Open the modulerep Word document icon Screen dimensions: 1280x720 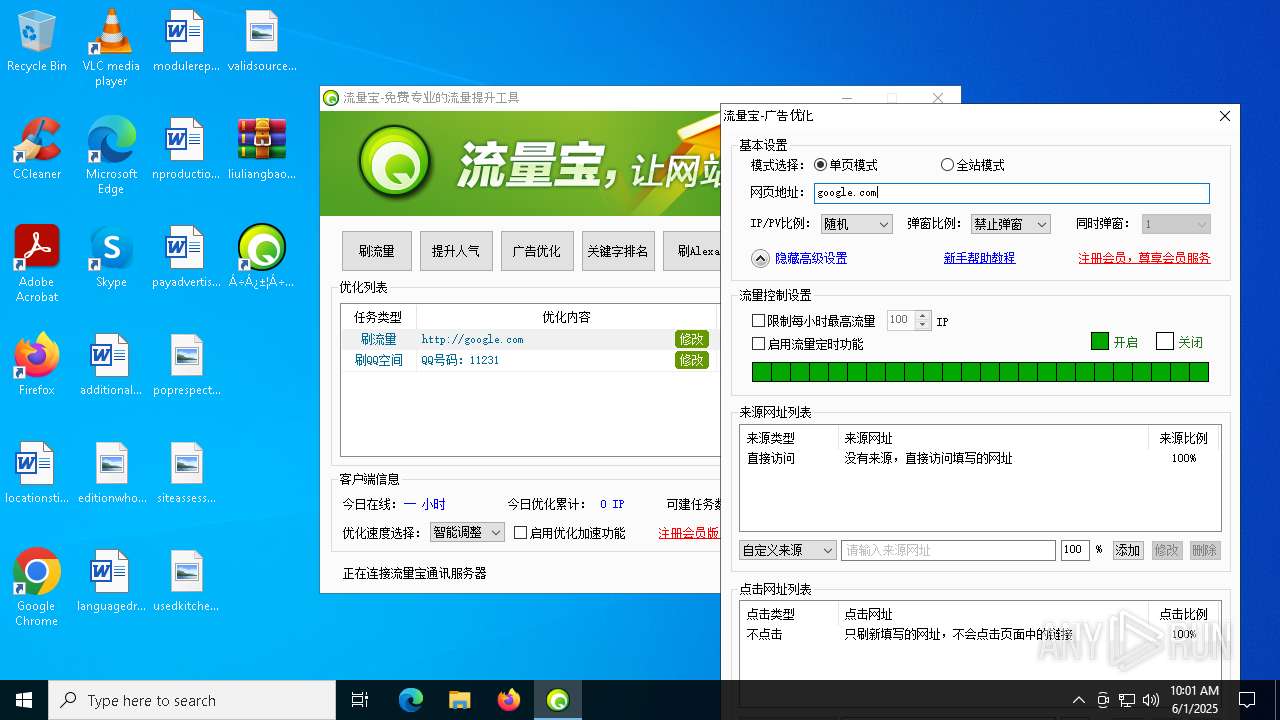coord(186,41)
